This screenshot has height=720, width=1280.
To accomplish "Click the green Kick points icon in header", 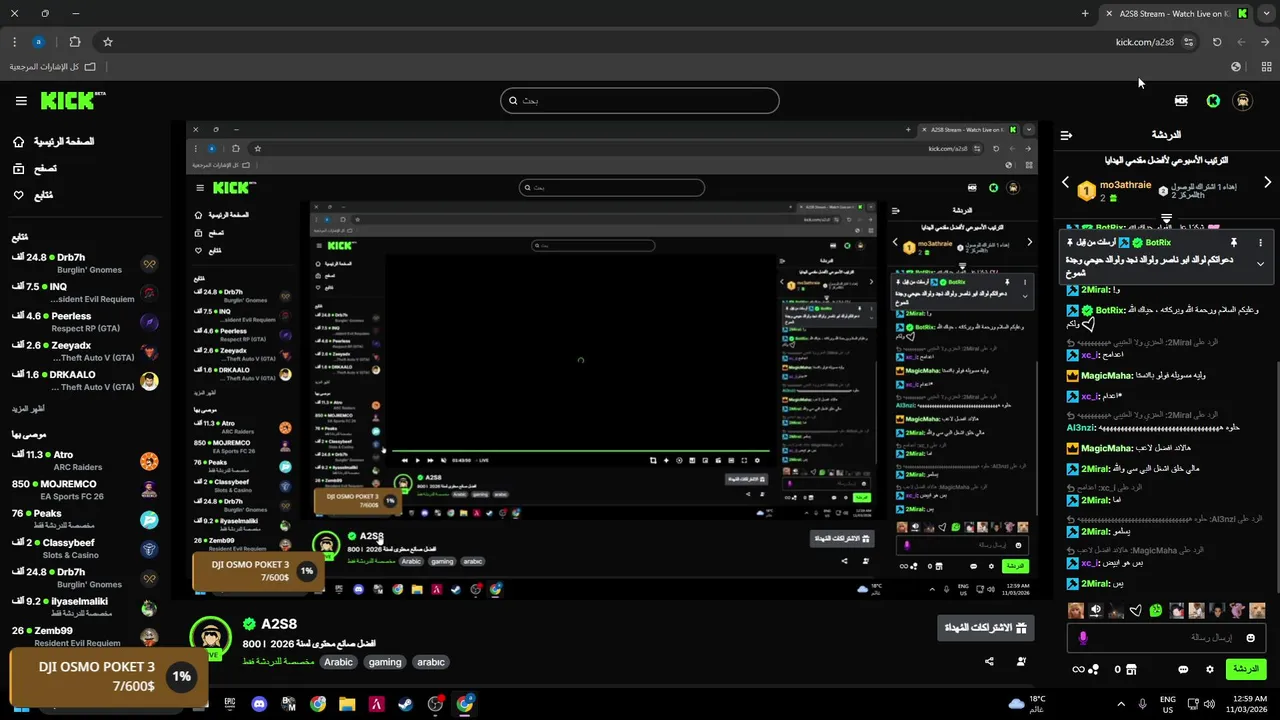I will tap(1213, 101).
